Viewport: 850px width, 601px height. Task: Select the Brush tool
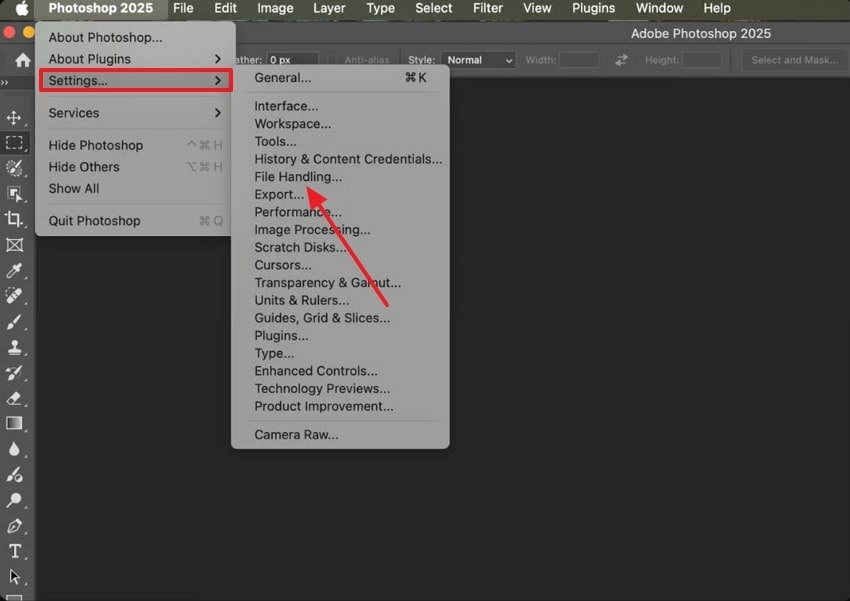coord(16,321)
